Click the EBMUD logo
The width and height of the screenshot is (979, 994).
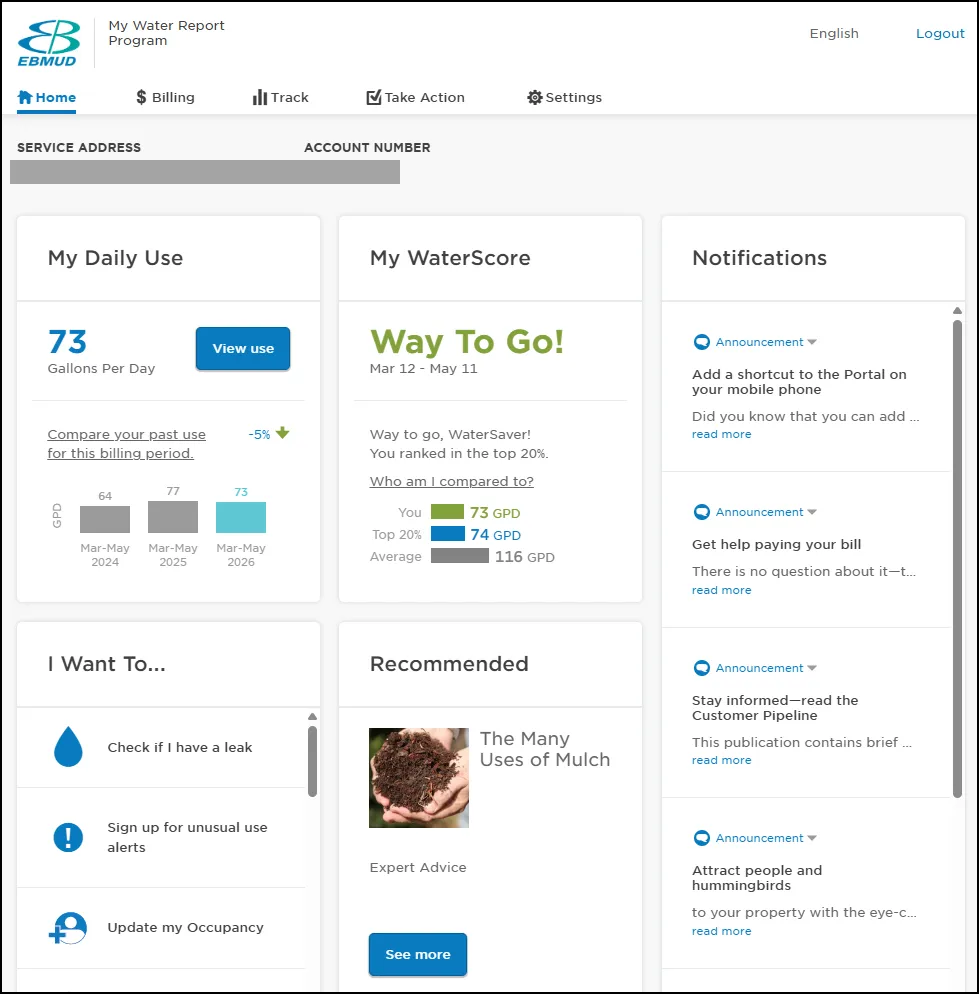(49, 43)
